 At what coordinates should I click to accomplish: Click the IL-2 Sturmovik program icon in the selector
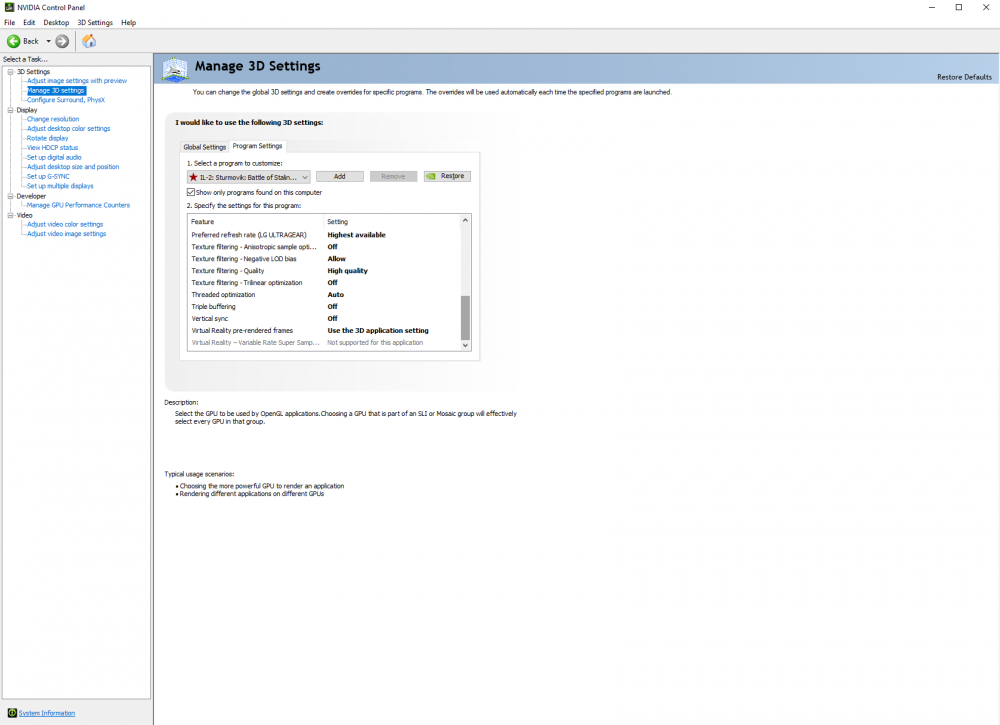(x=192, y=176)
